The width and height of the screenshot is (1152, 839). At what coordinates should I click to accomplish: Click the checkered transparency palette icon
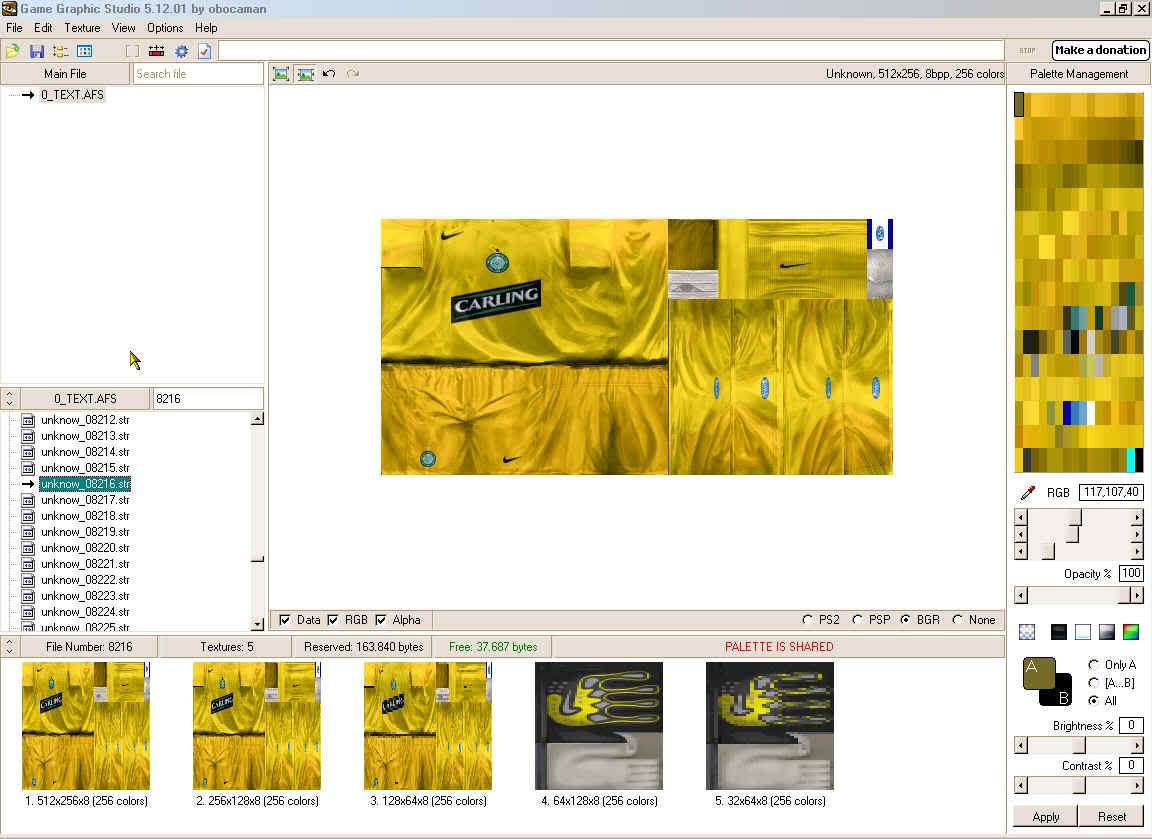coord(1027,632)
